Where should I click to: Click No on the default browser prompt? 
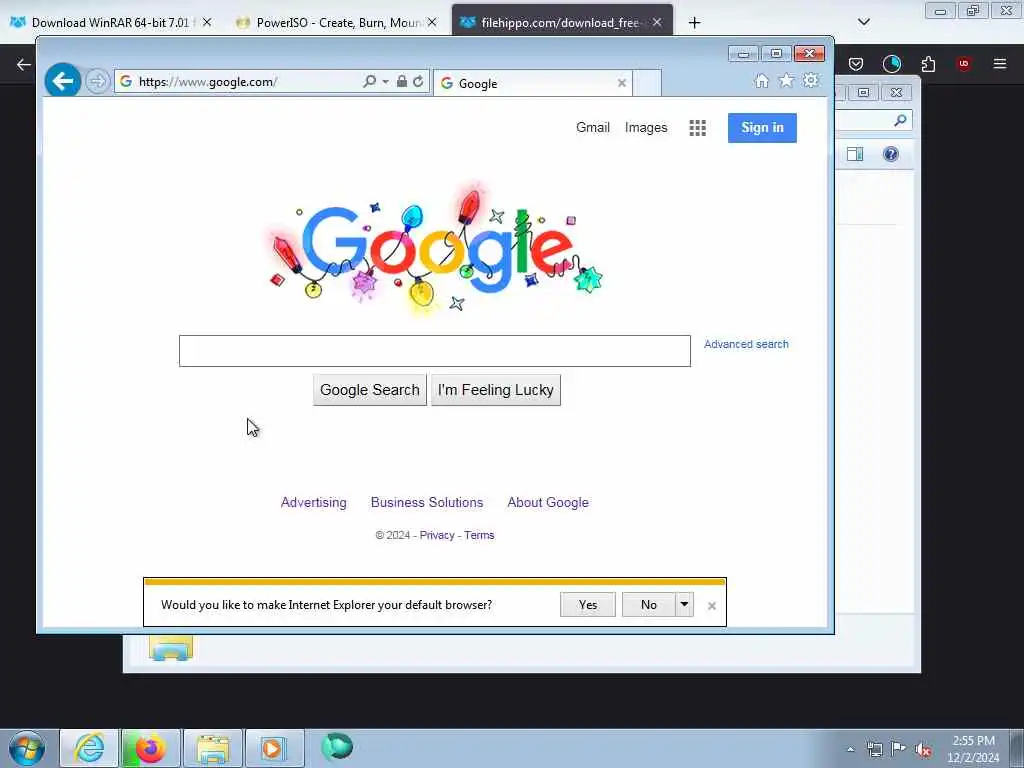[648, 605]
